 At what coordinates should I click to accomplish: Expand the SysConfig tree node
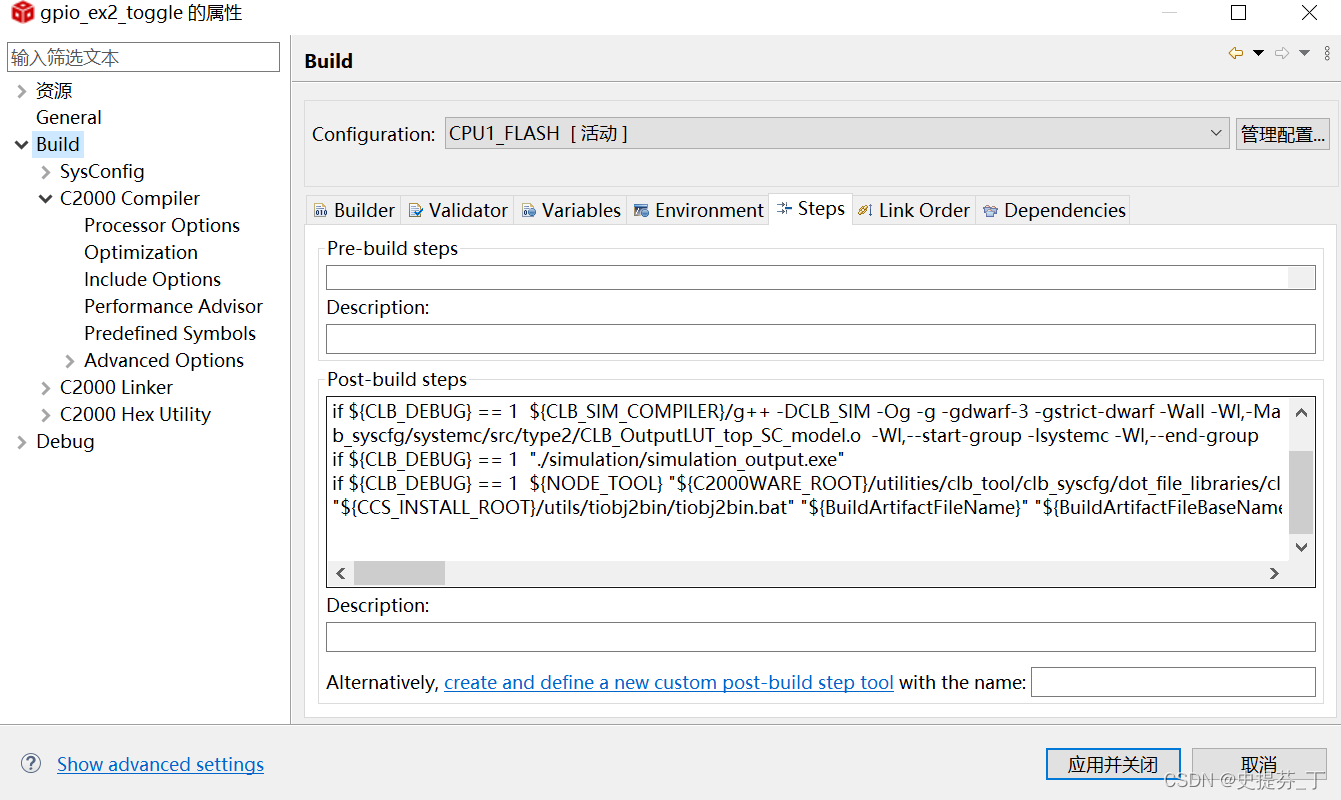point(45,172)
